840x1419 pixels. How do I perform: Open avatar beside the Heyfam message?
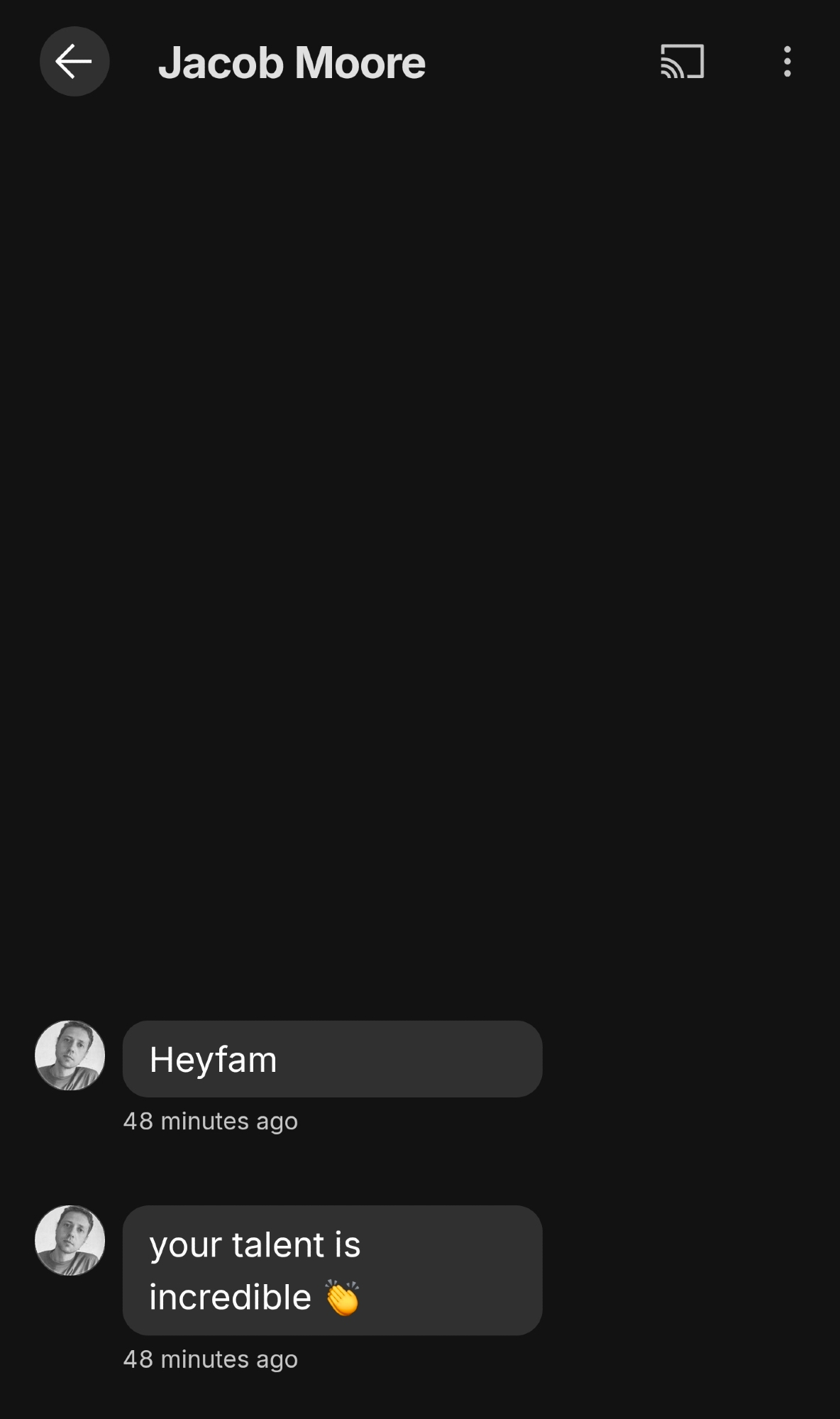coord(70,1056)
